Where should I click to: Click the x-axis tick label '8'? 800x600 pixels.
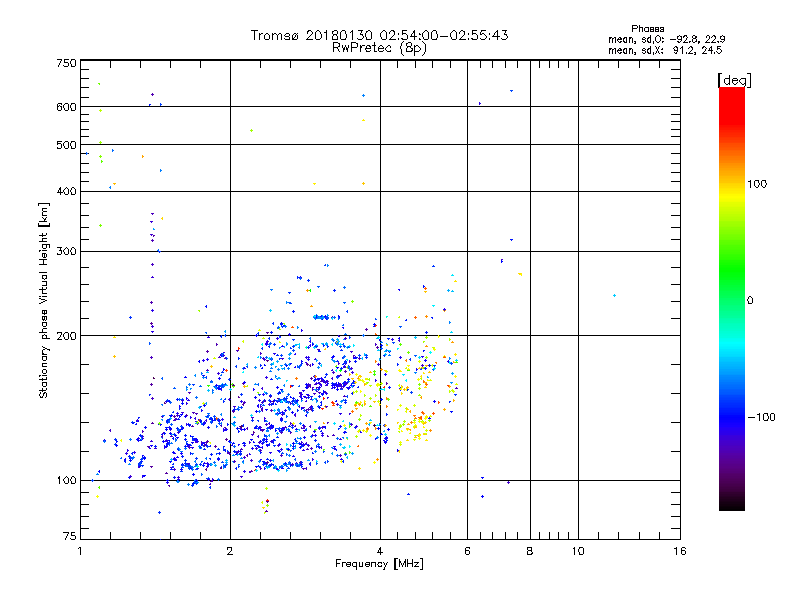530,551
